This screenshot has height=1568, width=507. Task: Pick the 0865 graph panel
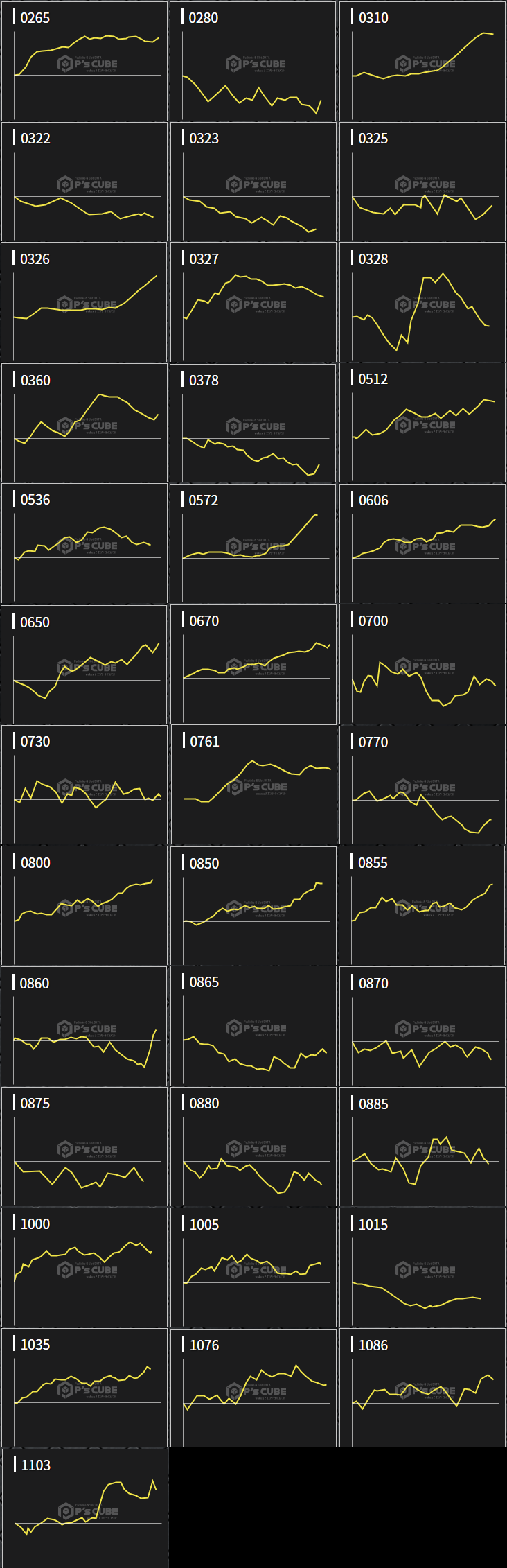[254, 1027]
